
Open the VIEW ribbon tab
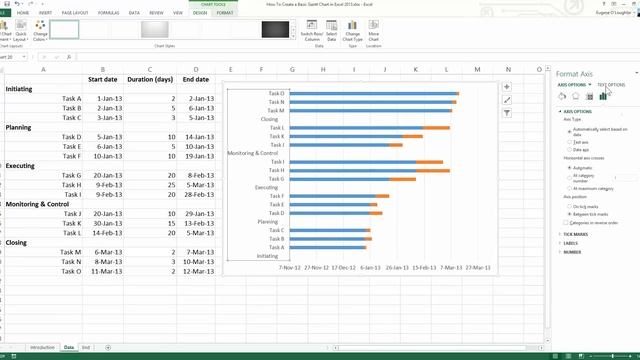click(x=178, y=13)
